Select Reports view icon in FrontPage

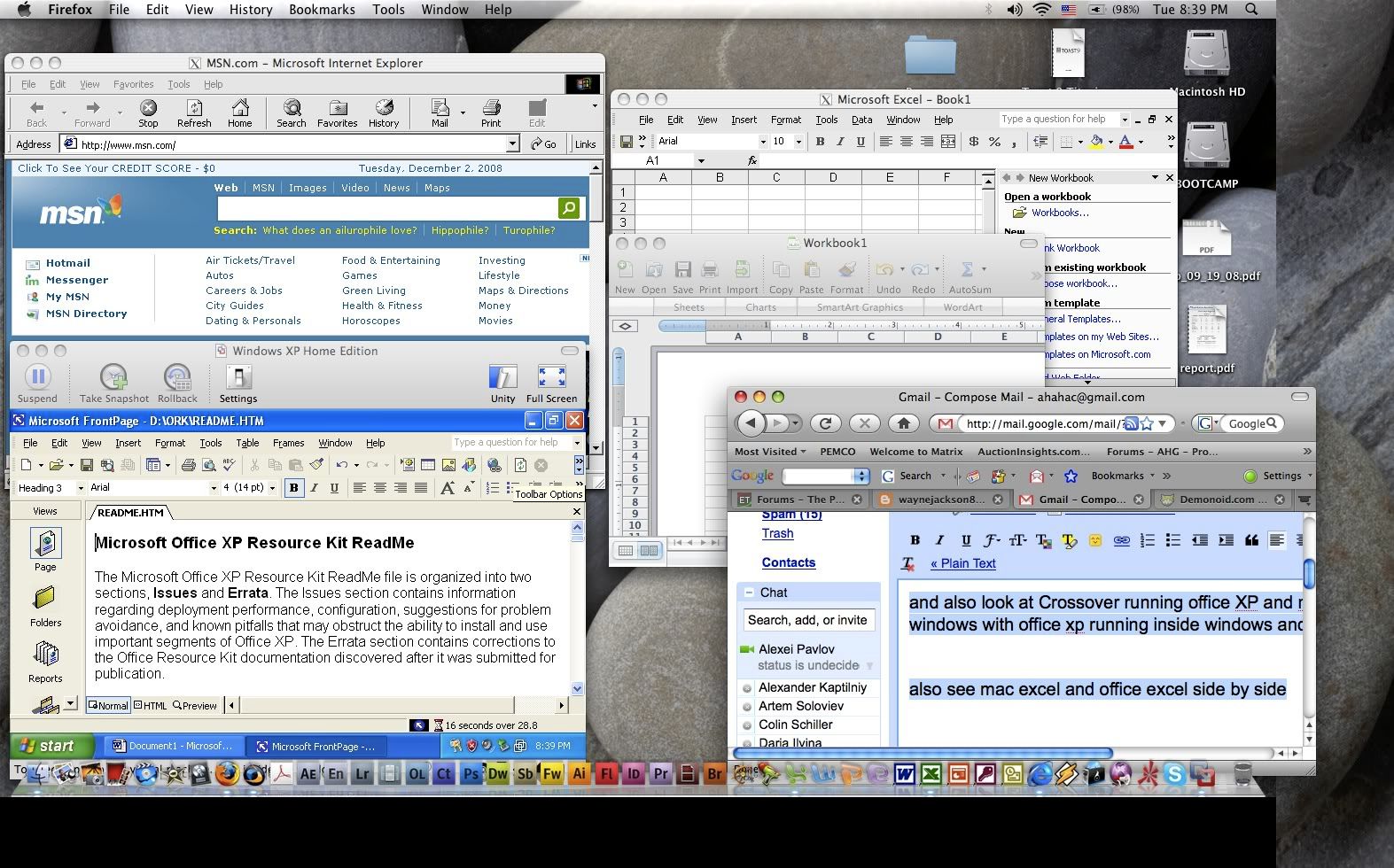[x=45, y=655]
